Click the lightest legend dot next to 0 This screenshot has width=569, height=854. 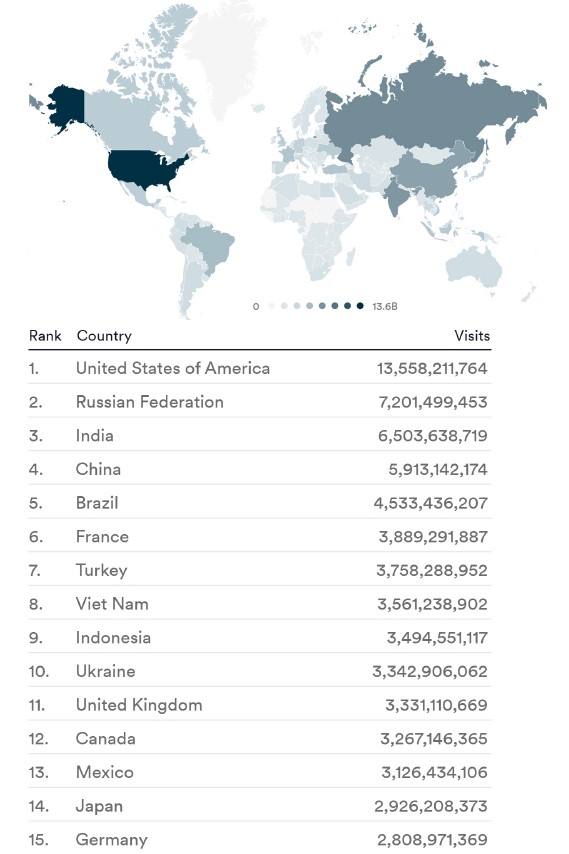[271, 306]
